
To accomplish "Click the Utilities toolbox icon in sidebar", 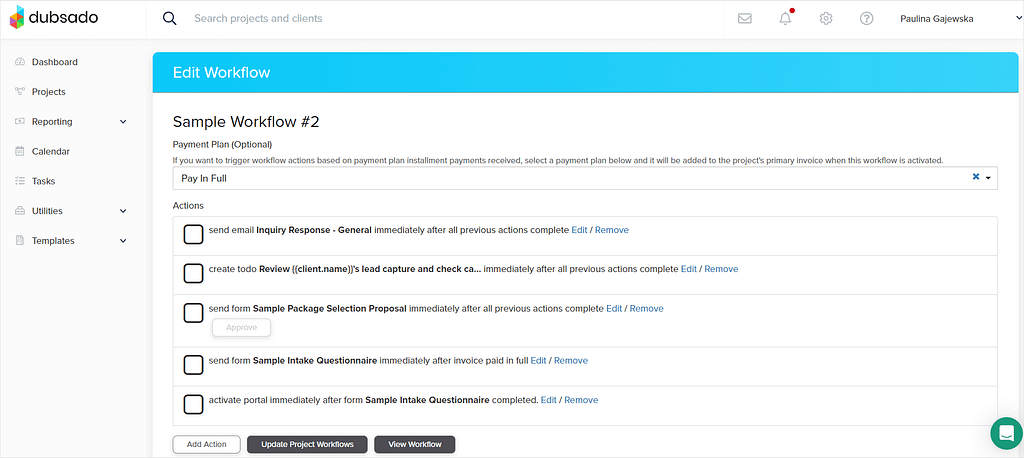I will pos(20,211).
